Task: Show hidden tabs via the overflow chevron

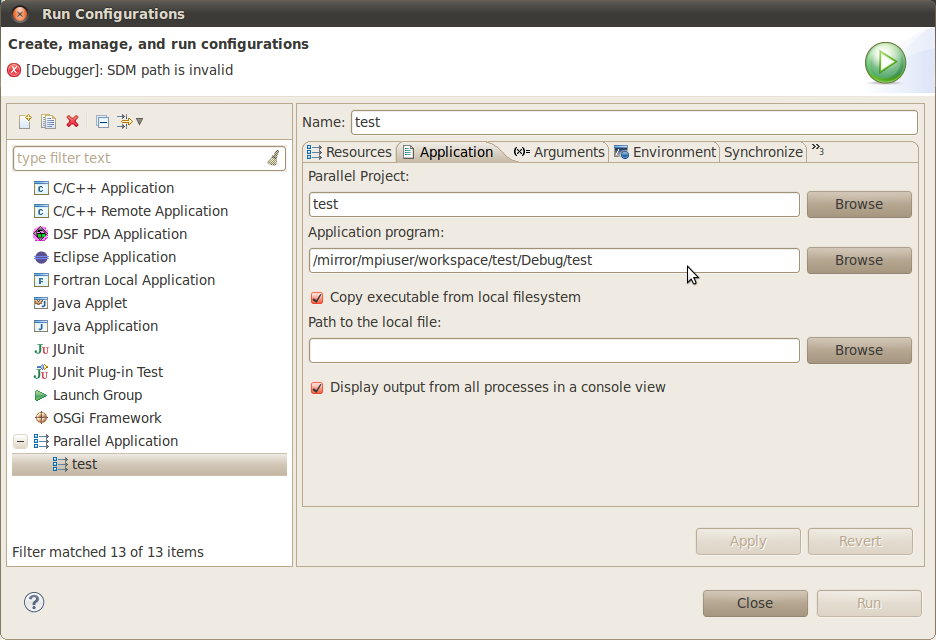Action: click(x=817, y=150)
